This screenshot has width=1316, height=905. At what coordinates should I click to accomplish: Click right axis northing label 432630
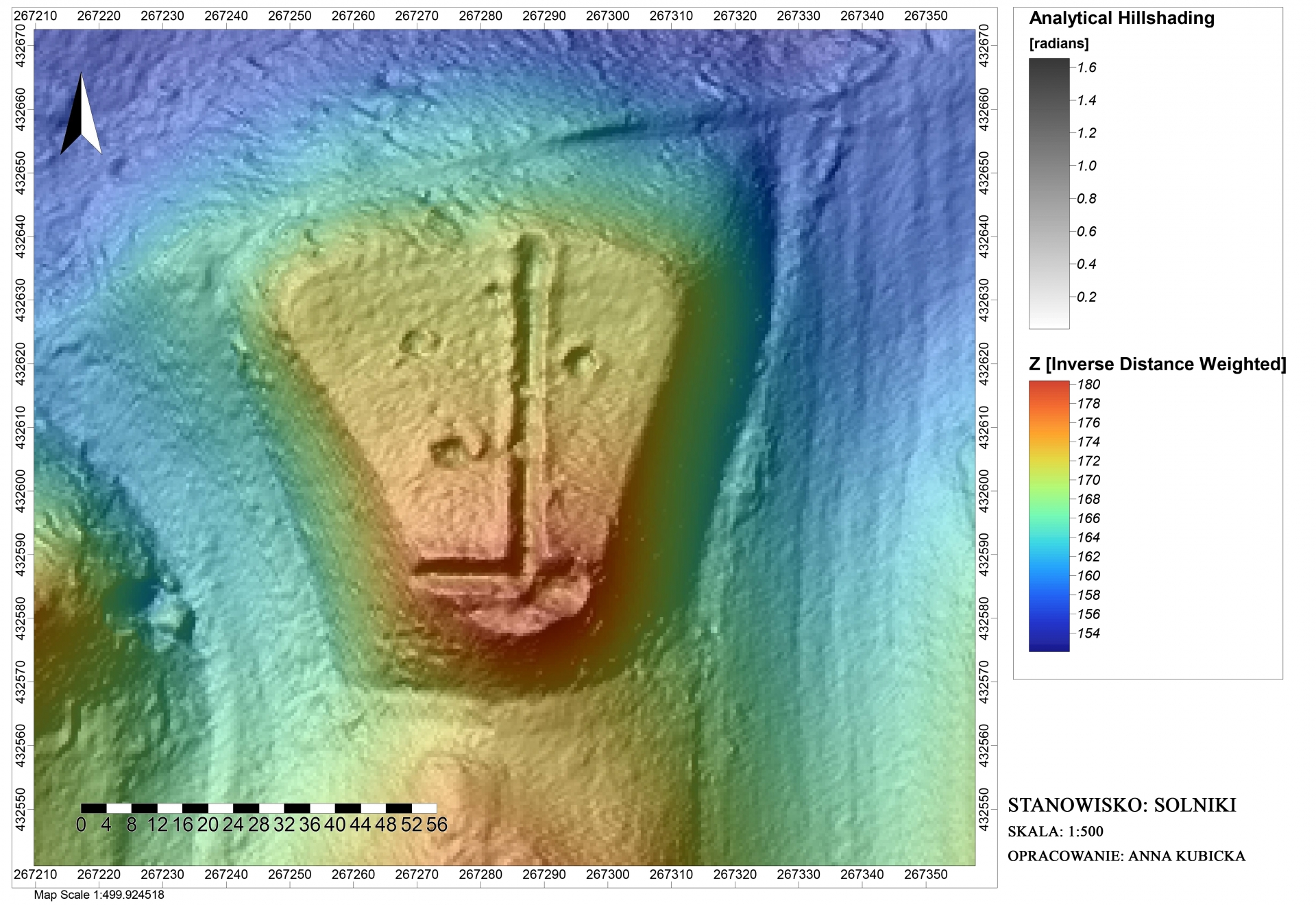coord(984,300)
